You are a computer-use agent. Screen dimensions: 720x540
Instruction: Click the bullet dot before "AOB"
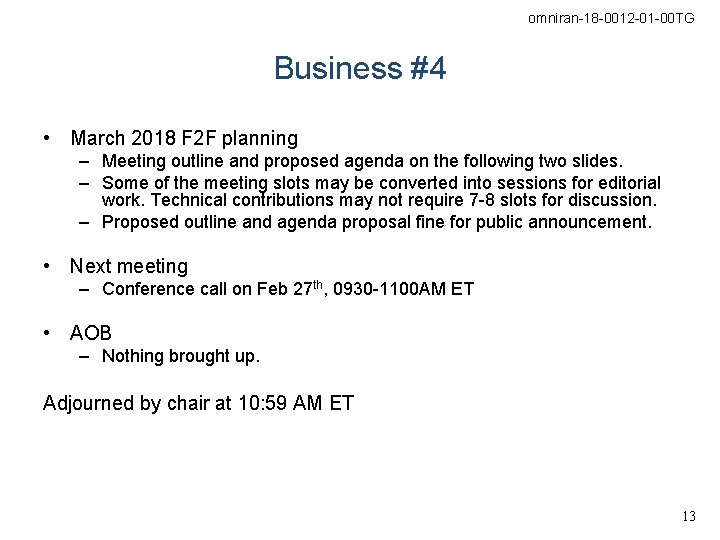click(x=48, y=332)
